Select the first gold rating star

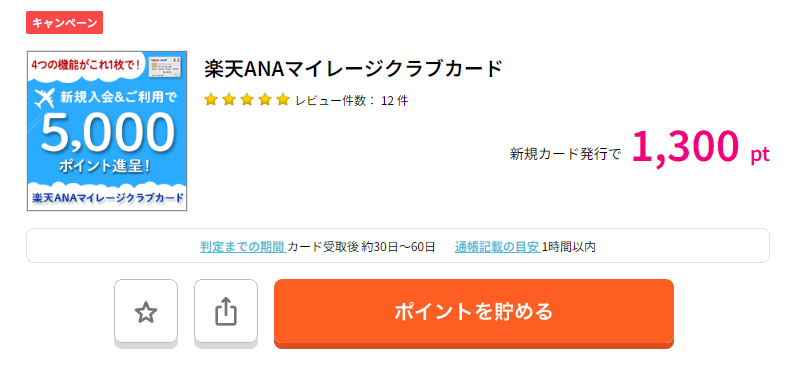(211, 100)
